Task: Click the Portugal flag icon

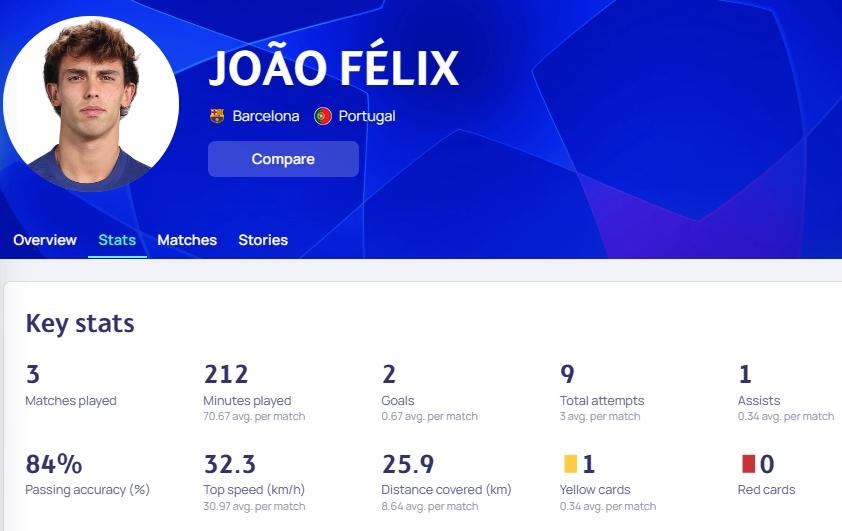Action: coord(323,116)
